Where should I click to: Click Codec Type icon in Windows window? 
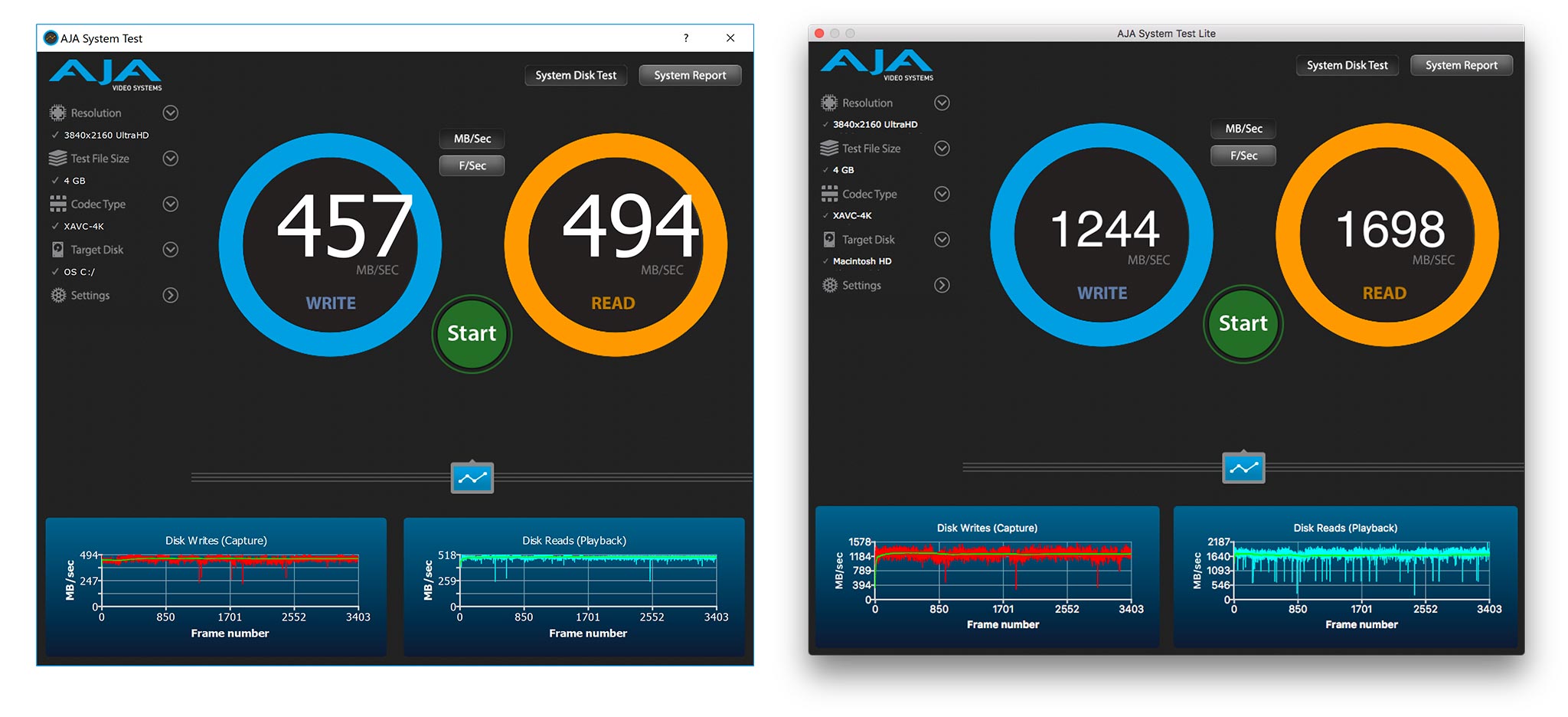click(x=57, y=204)
